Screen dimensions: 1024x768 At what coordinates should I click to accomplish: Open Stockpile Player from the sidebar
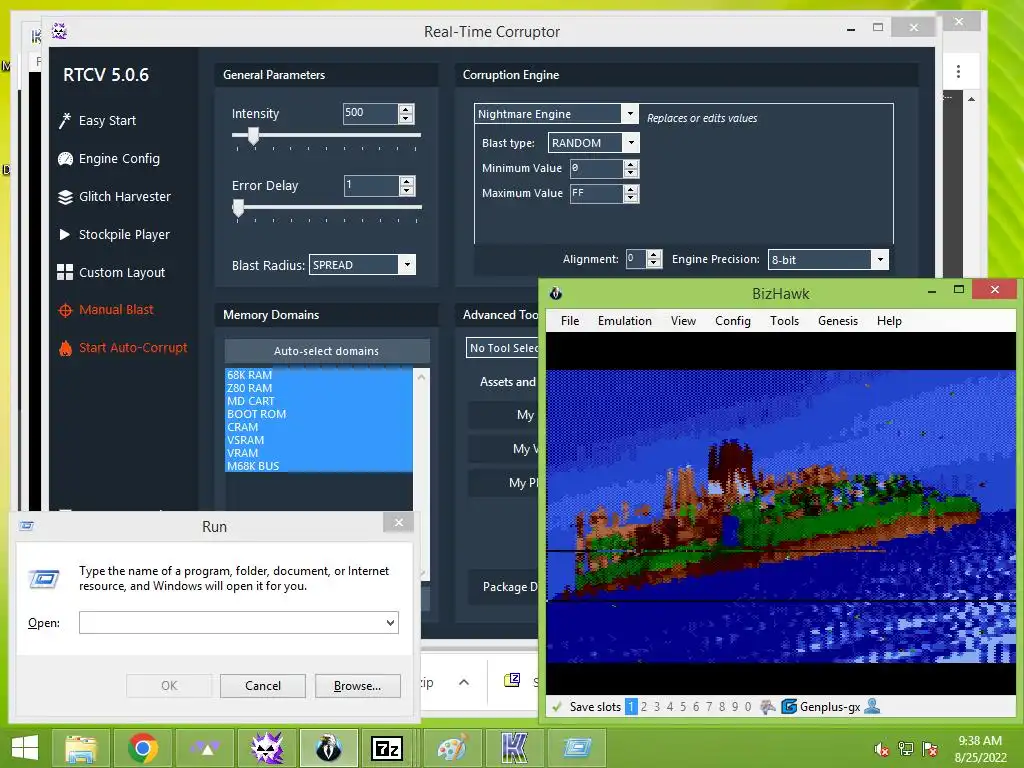(x=114, y=234)
